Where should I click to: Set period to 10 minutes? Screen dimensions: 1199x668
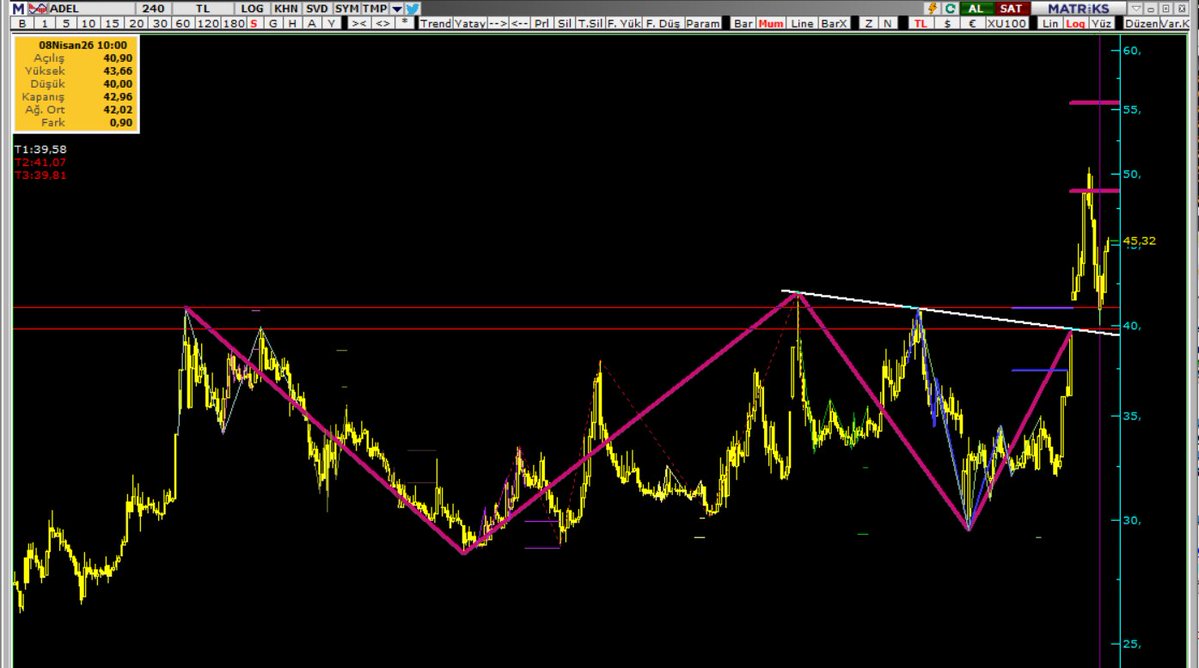tap(89, 24)
